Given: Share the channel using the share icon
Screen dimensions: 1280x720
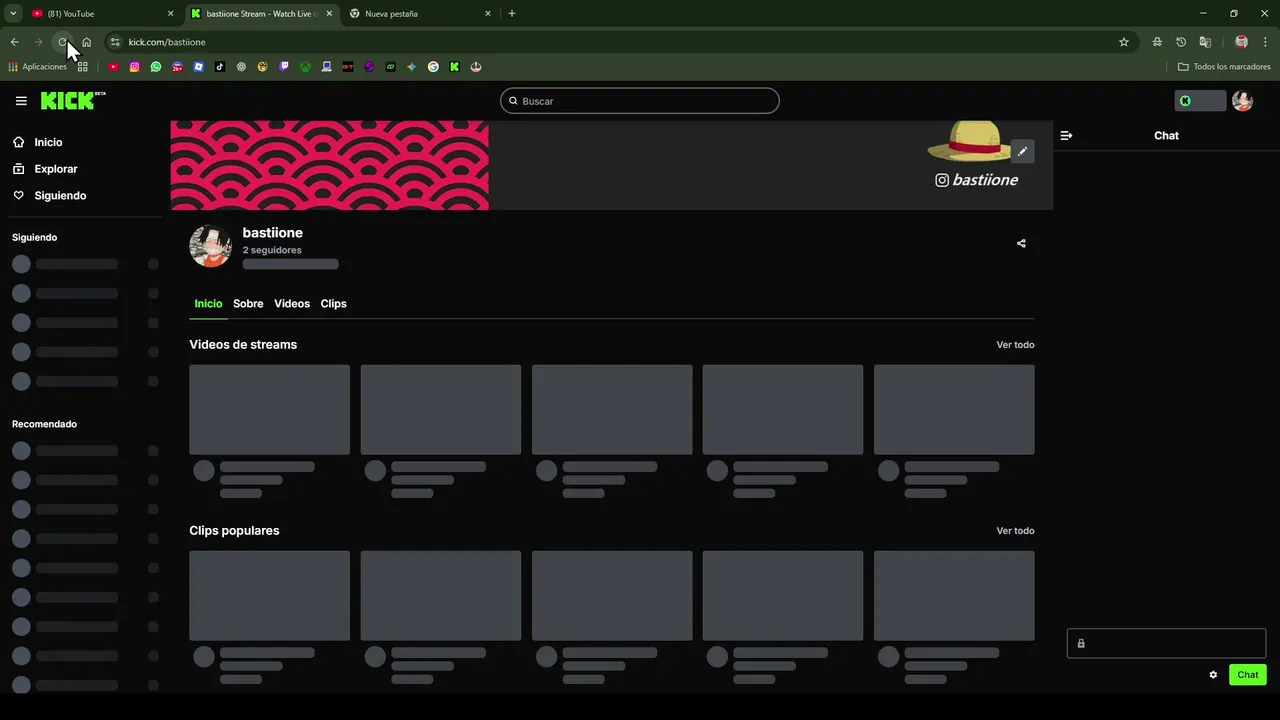Looking at the screenshot, I should pos(1021,243).
